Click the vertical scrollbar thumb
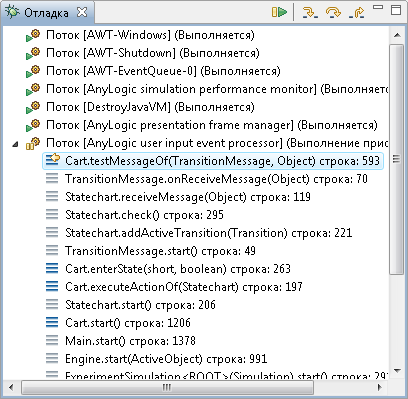The width and height of the screenshot is (408, 399). tap(397, 159)
